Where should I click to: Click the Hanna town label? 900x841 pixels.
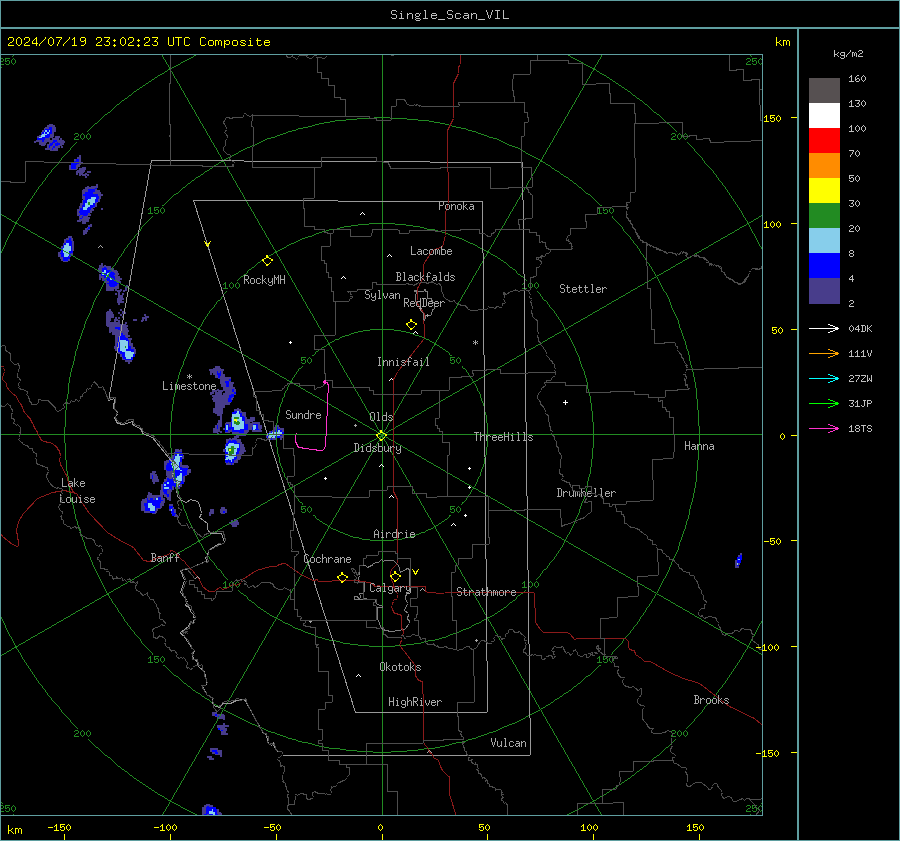[x=699, y=446]
